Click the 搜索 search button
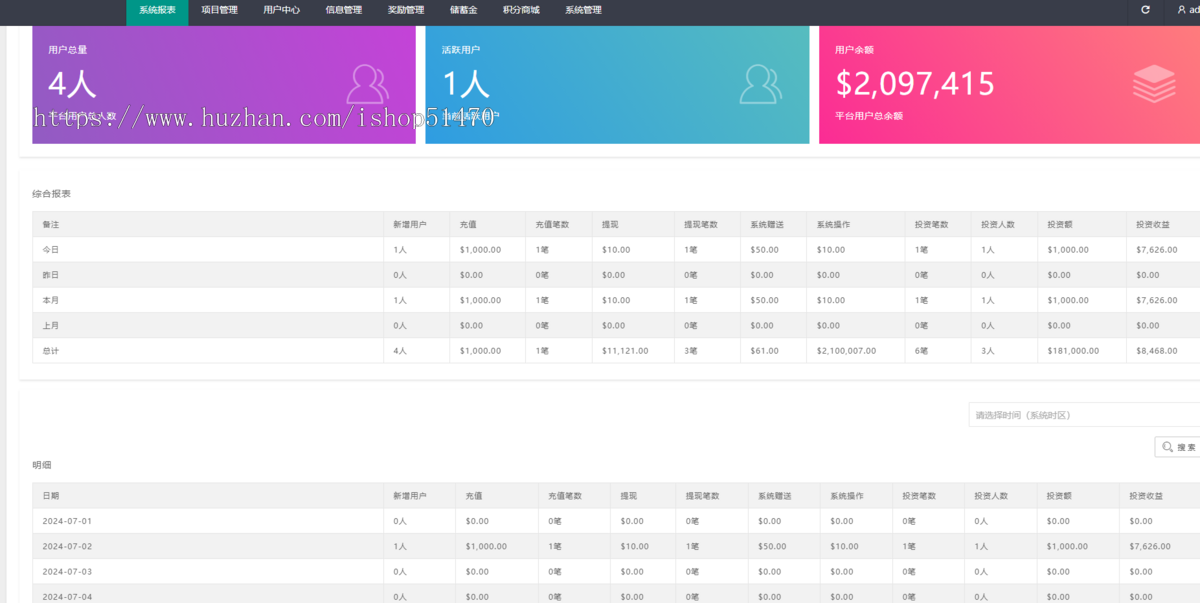The width and height of the screenshot is (1200, 603). click(1178, 447)
